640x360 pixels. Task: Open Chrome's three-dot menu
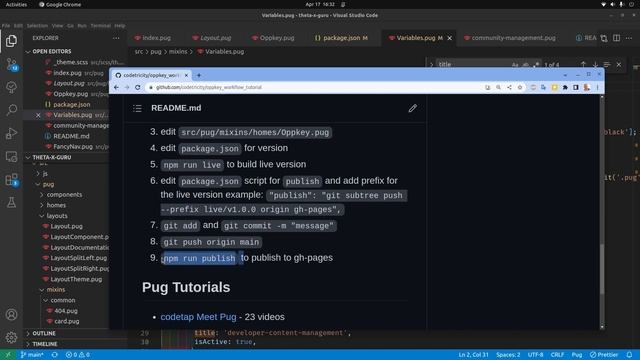point(597,87)
